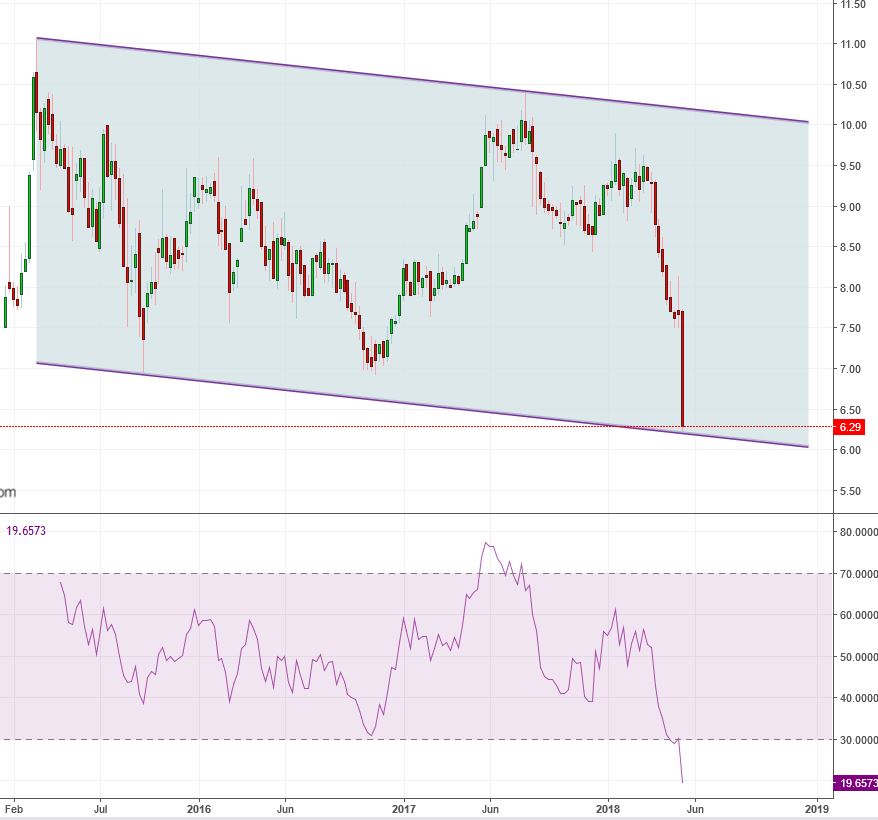Screen dimensions: 878x820
Task: Click the 50.0000 RSI axis label
Action: (x=858, y=656)
